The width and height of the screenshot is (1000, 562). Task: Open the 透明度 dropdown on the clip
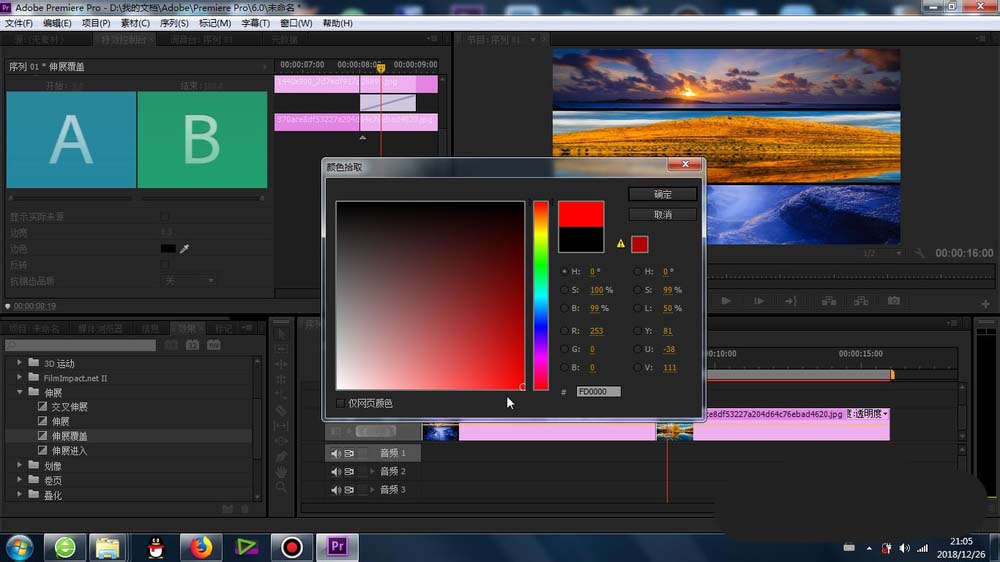pos(868,414)
